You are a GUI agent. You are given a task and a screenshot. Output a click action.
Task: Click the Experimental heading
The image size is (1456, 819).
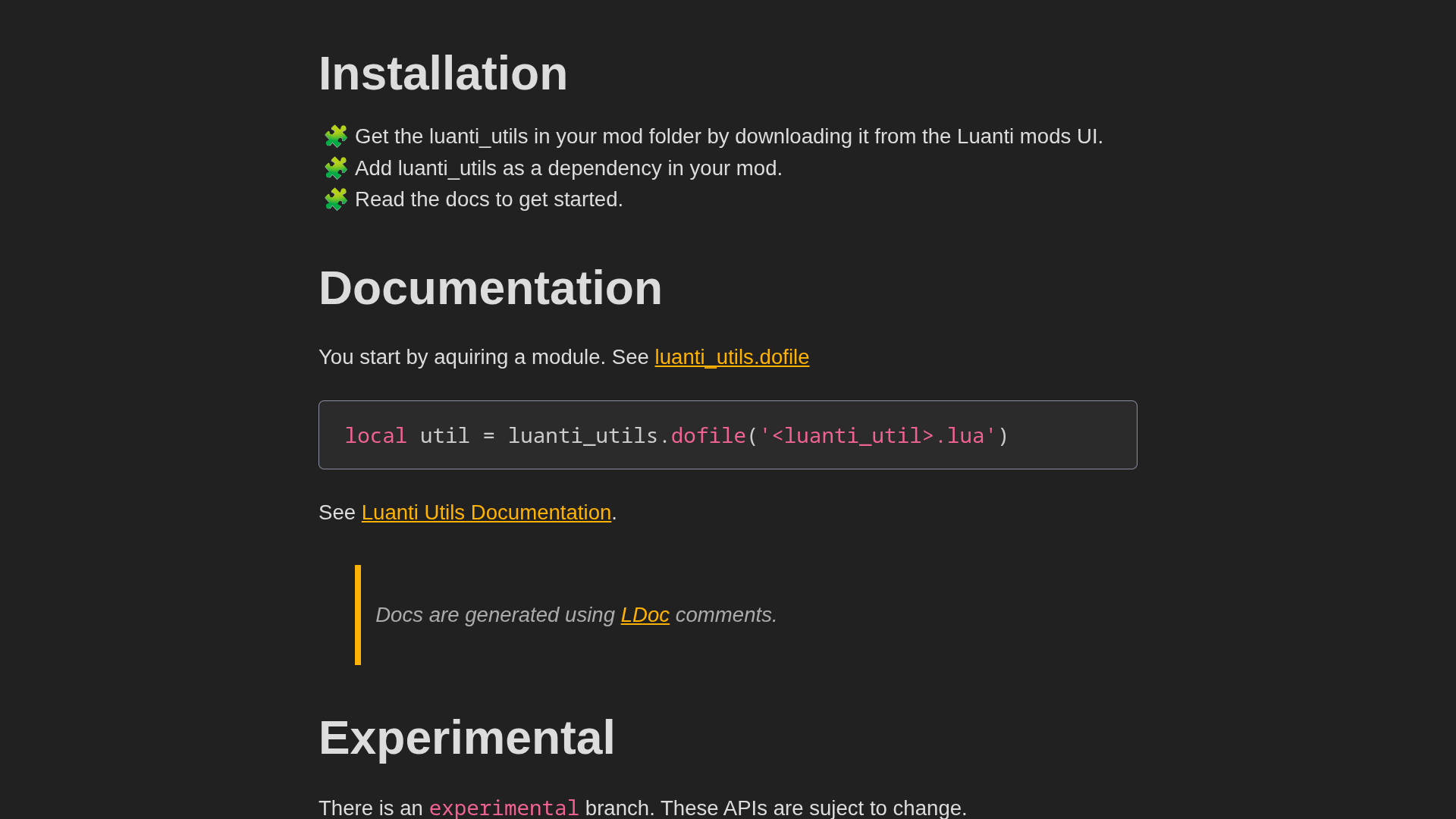tap(466, 738)
